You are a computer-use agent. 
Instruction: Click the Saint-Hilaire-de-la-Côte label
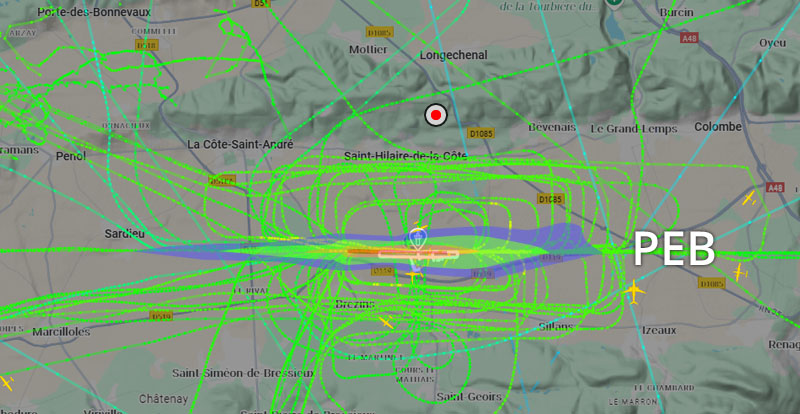pyautogui.click(x=405, y=156)
